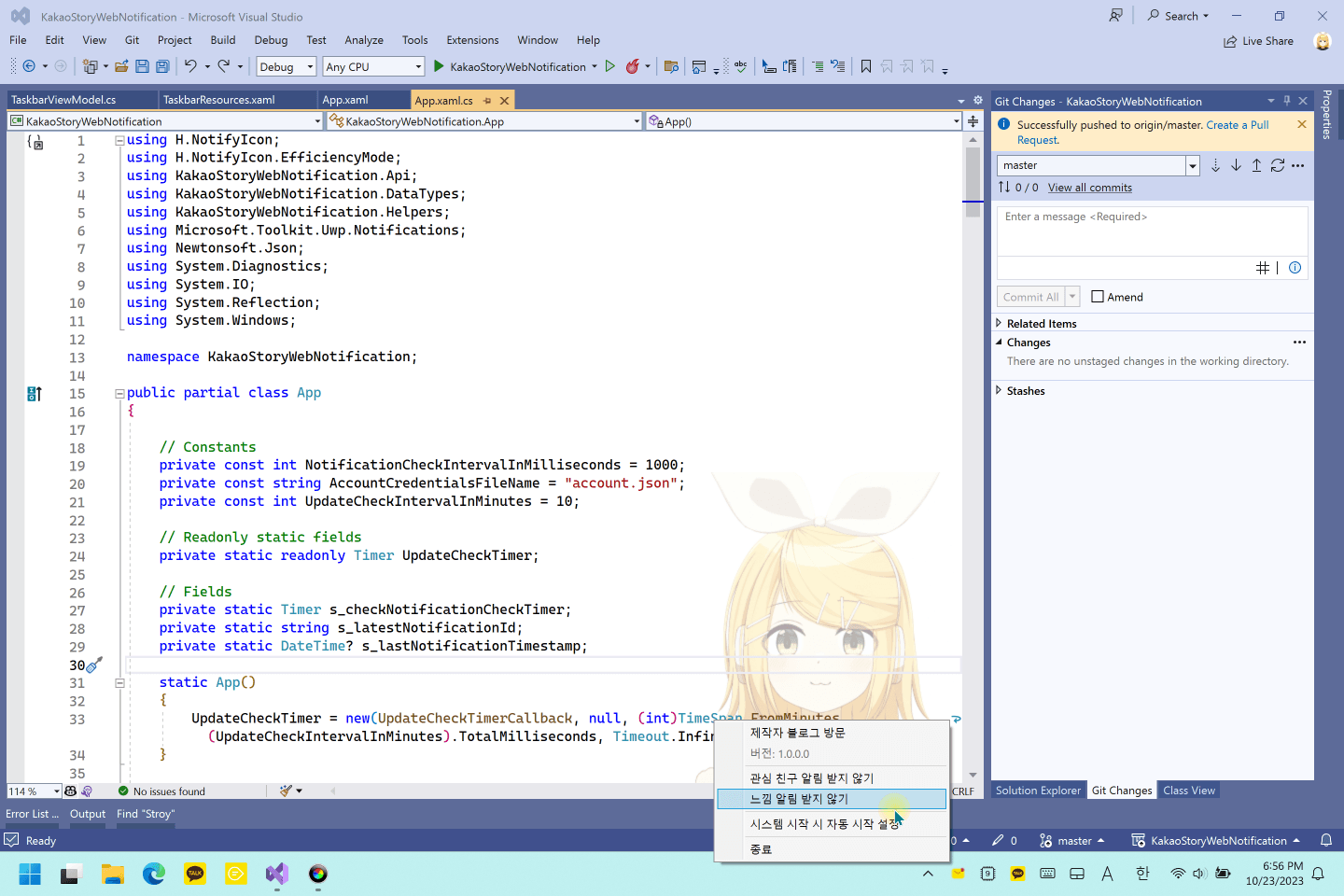Screen dimensions: 1344x896
Task: Click the commit message input field
Action: [x=1152, y=231]
